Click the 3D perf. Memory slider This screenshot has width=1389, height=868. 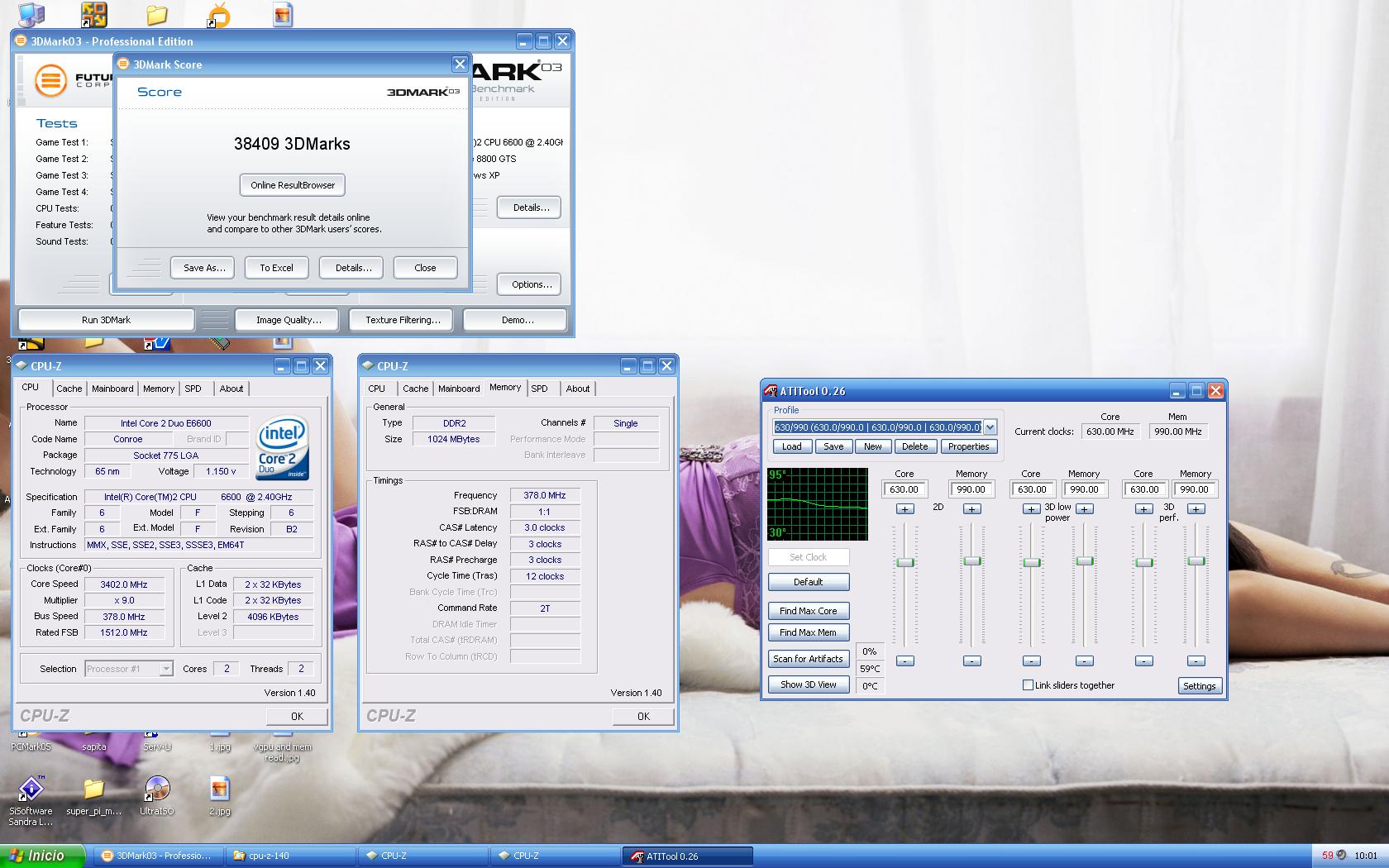1196,561
